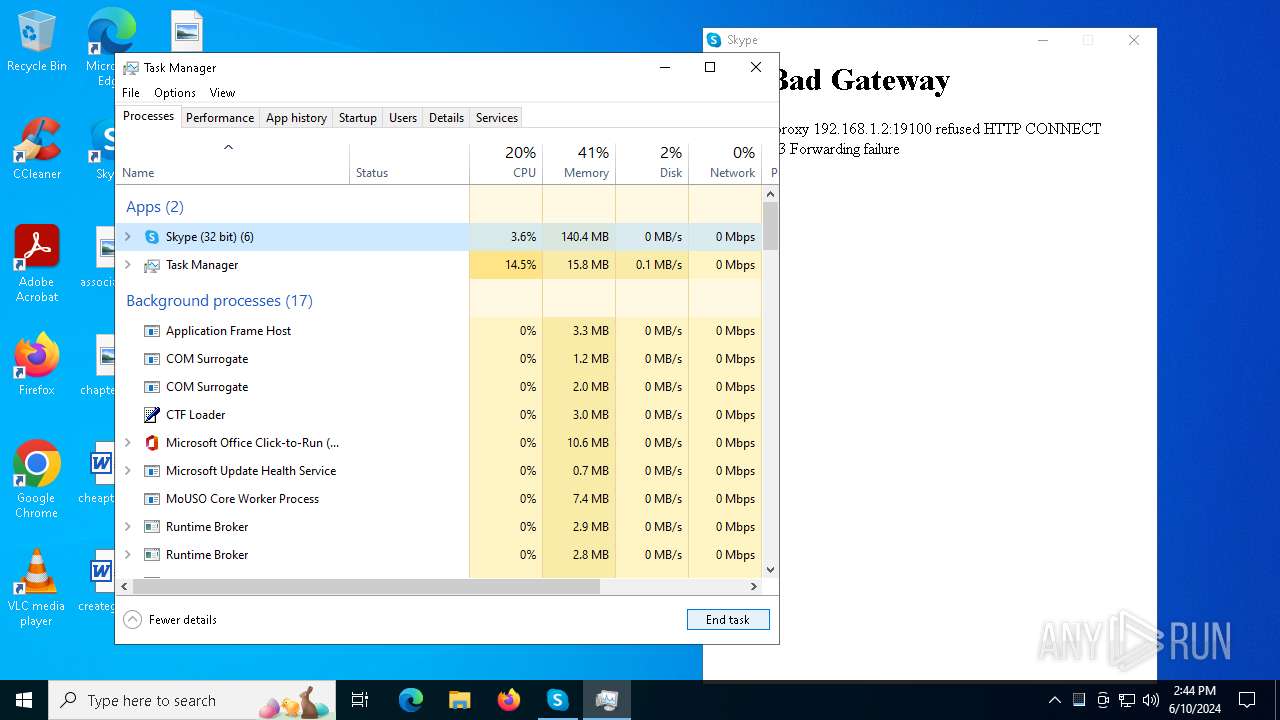Switch to the Performance tab
This screenshot has width=1280, height=720.
(x=220, y=118)
